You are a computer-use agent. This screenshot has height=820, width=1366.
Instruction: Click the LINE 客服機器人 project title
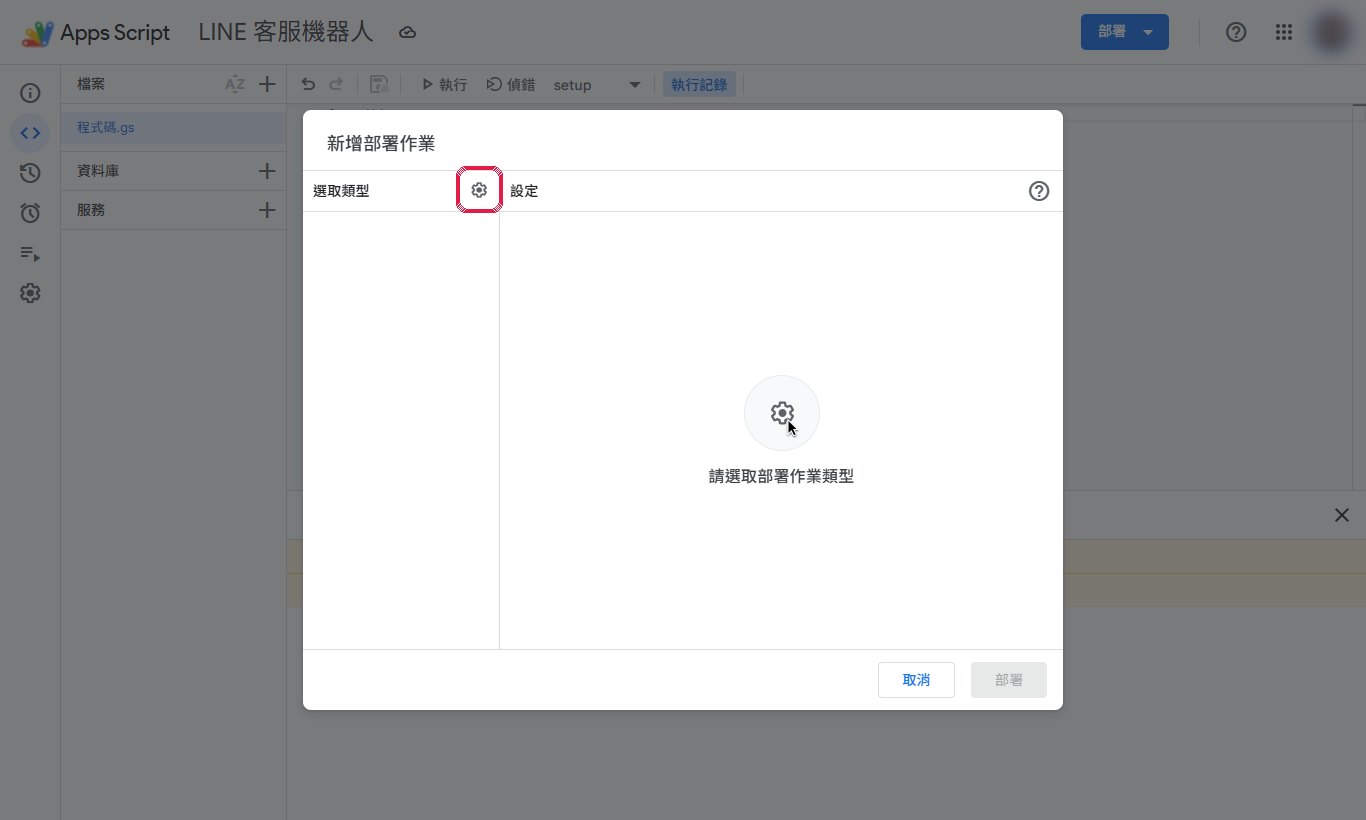(286, 32)
